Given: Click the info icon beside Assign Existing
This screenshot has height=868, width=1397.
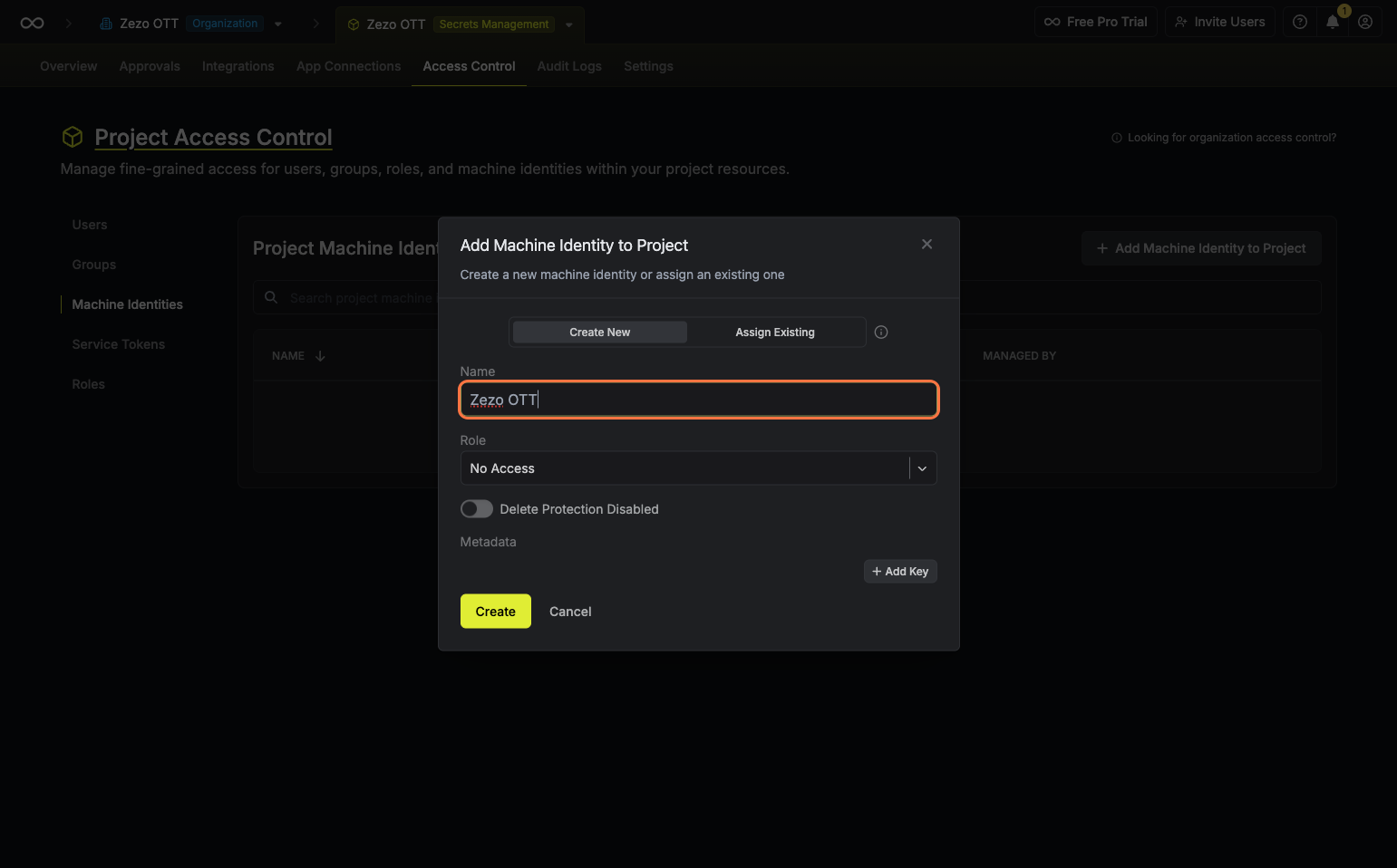Looking at the screenshot, I should point(881,333).
